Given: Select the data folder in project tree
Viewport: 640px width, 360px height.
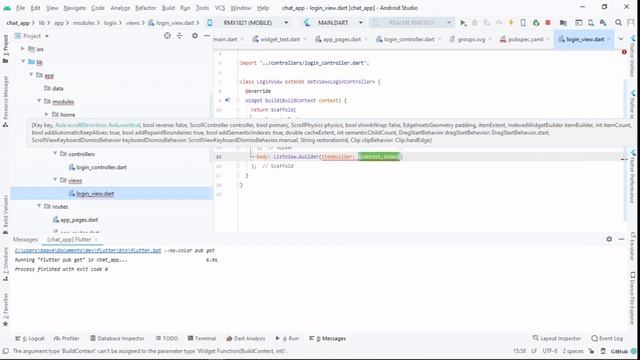Looking at the screenshot, I should (58, 88).
